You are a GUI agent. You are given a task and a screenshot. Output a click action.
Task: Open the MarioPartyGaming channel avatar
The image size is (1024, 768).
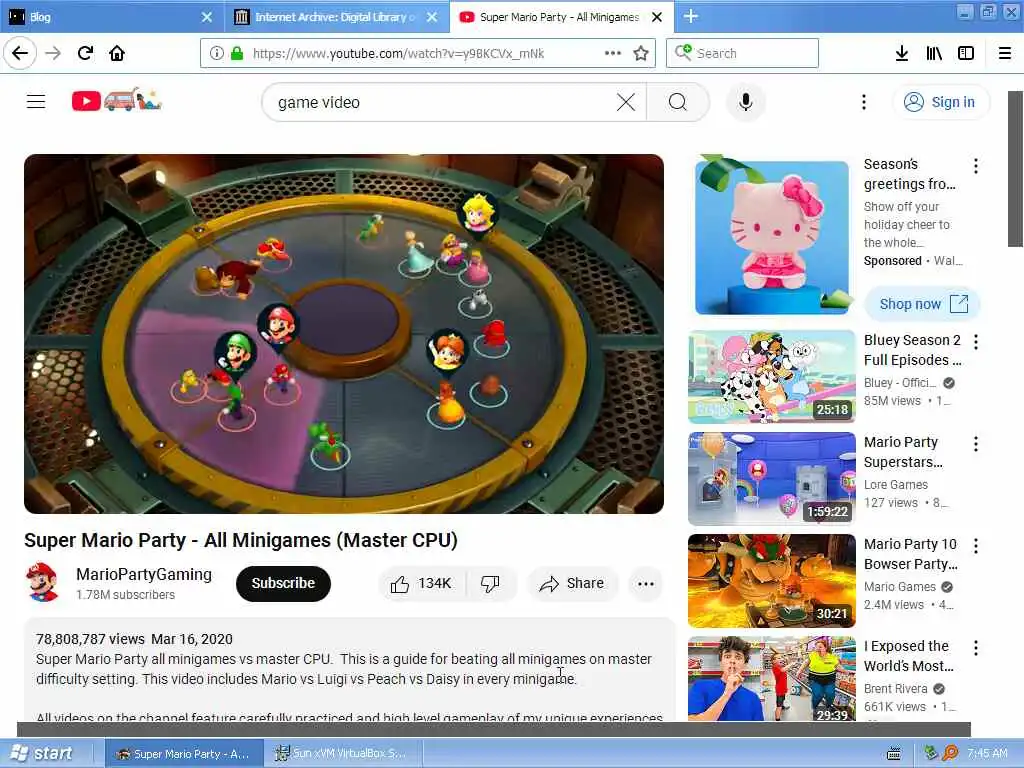tap(42, 583)
